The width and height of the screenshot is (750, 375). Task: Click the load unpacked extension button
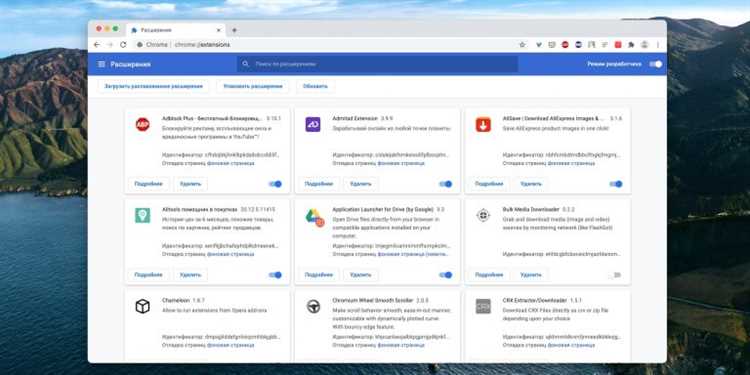pos(154,86)
